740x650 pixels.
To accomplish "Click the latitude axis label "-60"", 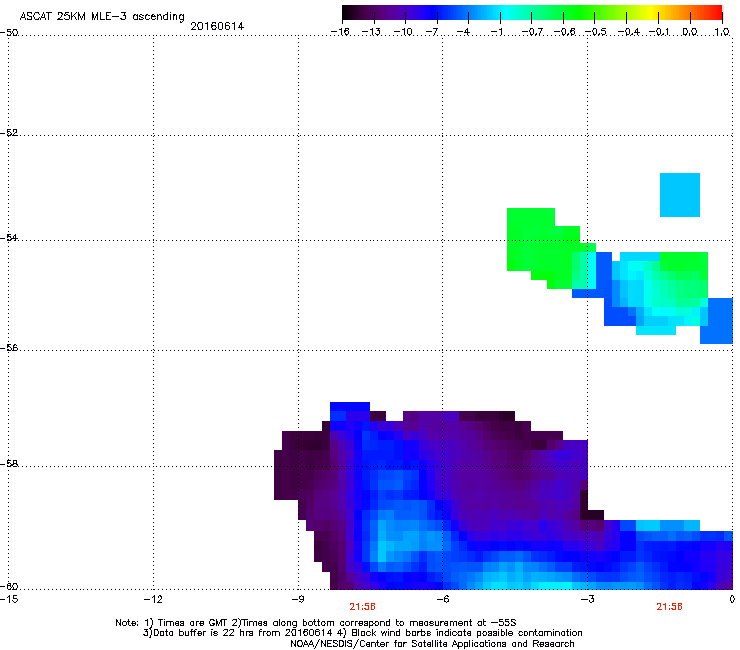I will 9,586.
